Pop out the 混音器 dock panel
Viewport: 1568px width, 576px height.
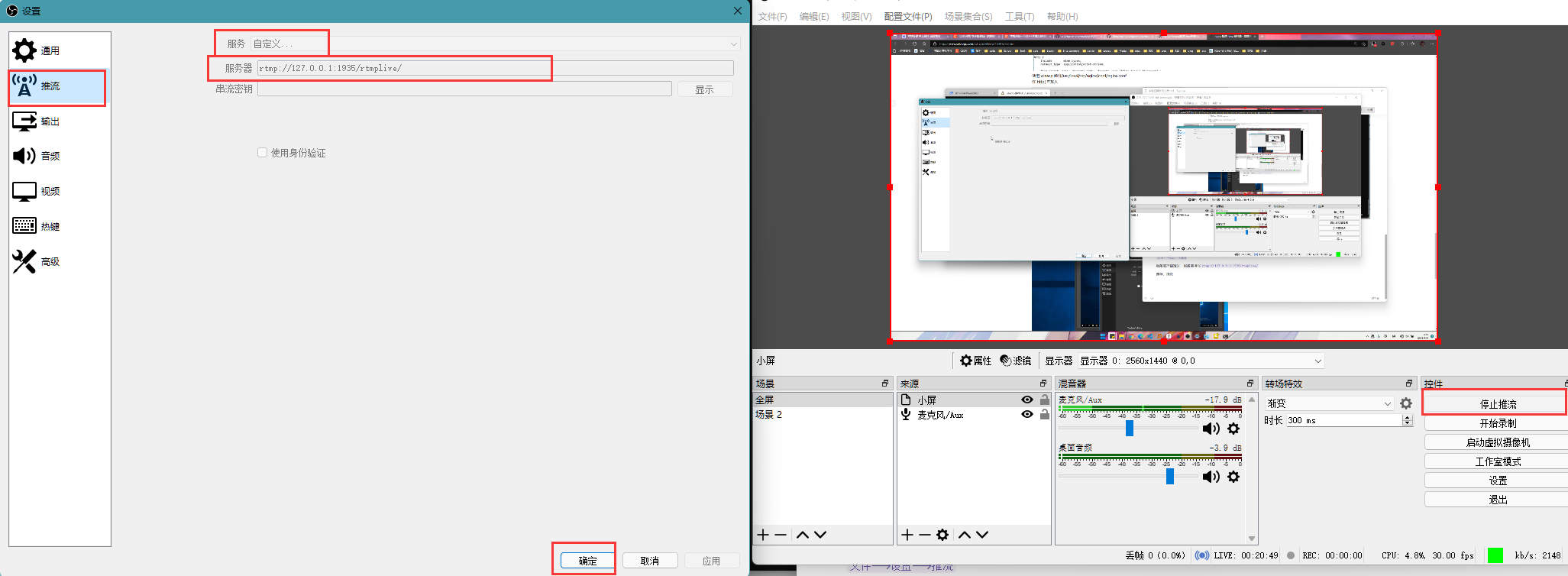click(1250, 383)
